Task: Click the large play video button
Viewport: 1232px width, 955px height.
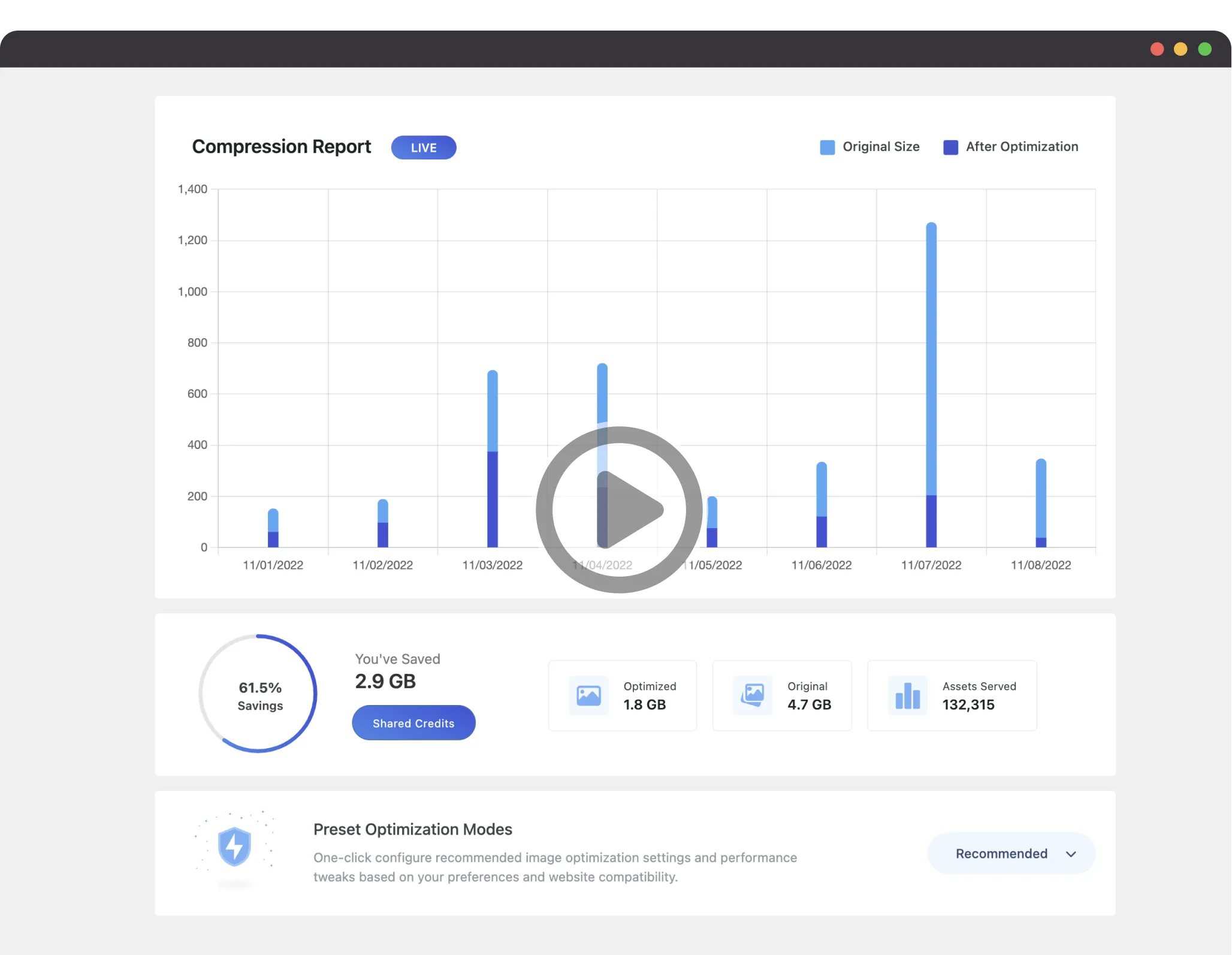Action: click(619, 510)
